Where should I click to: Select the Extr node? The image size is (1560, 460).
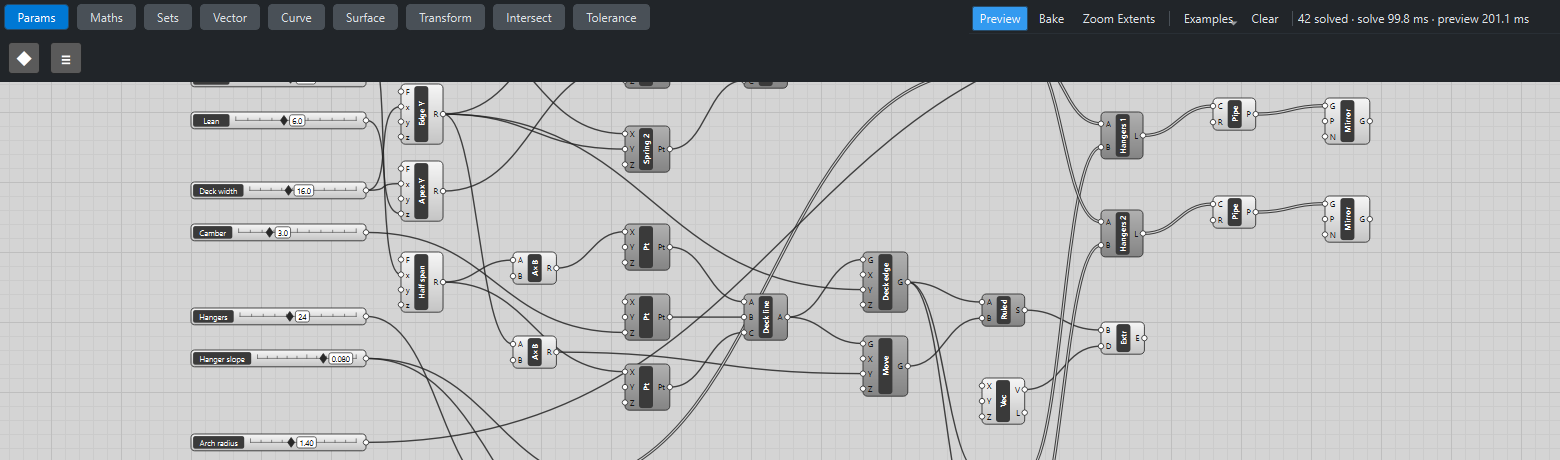click(x=1123, y=338)
